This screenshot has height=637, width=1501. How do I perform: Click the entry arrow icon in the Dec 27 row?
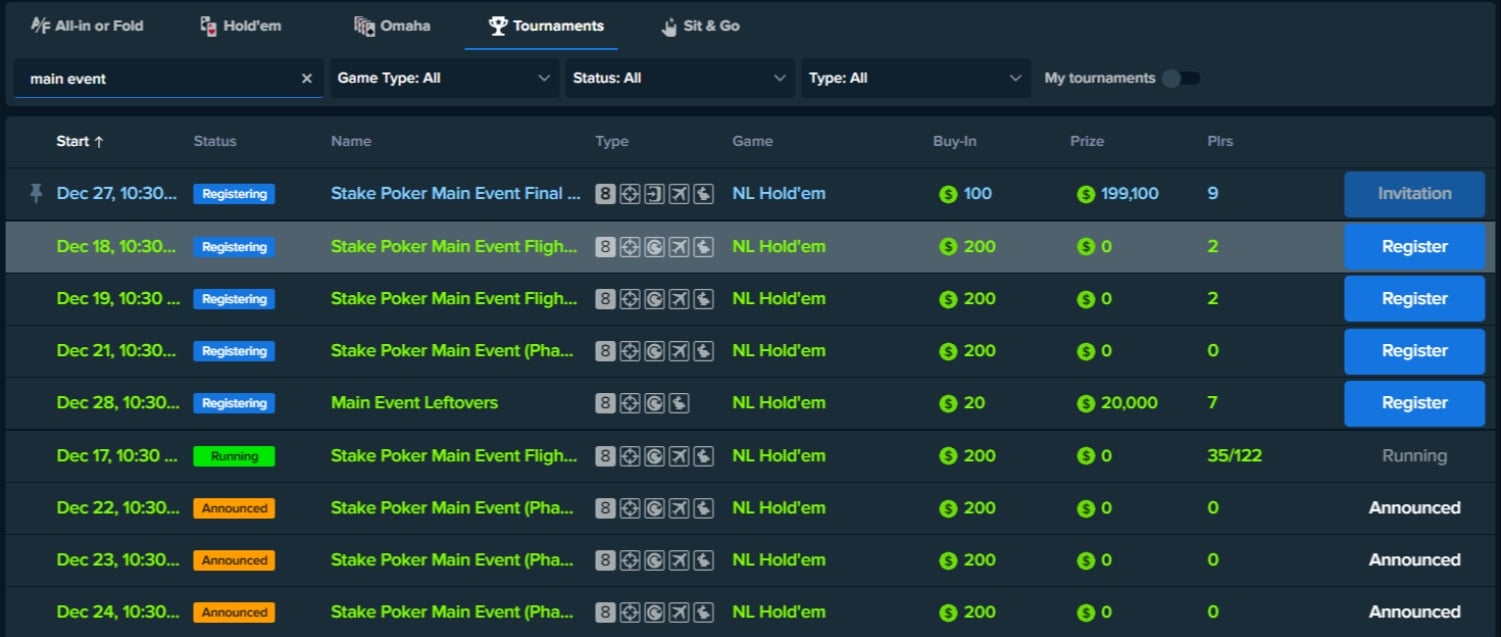(654, 194)
